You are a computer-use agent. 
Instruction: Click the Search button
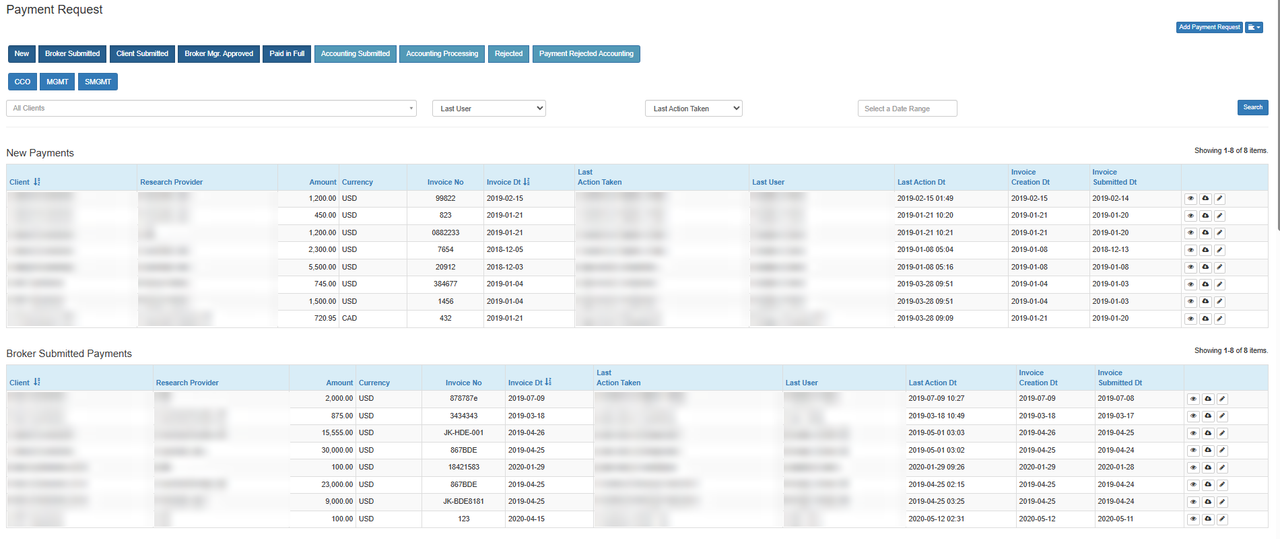[1253, 107]
